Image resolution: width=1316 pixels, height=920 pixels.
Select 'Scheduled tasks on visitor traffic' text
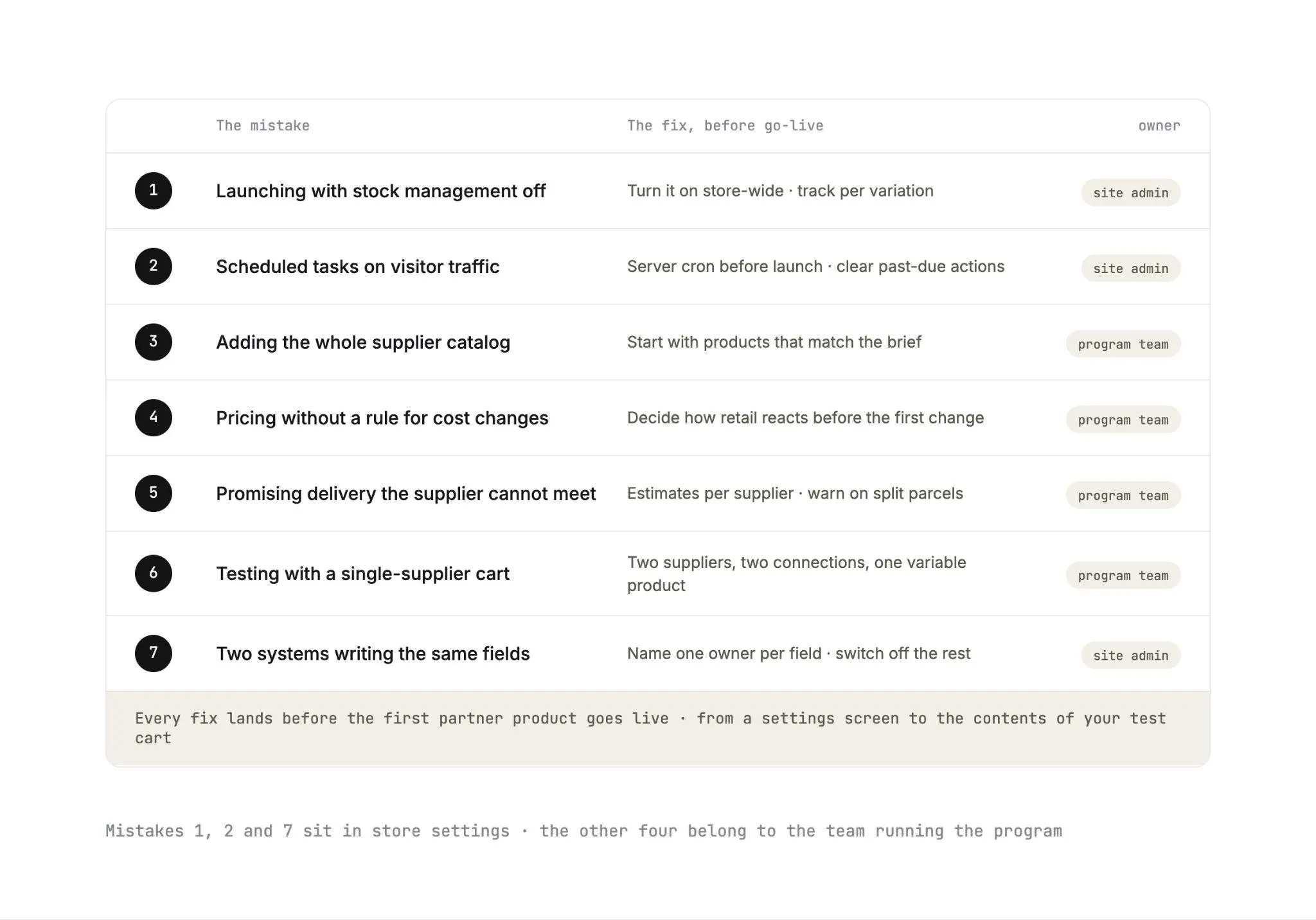pos(357,267)
